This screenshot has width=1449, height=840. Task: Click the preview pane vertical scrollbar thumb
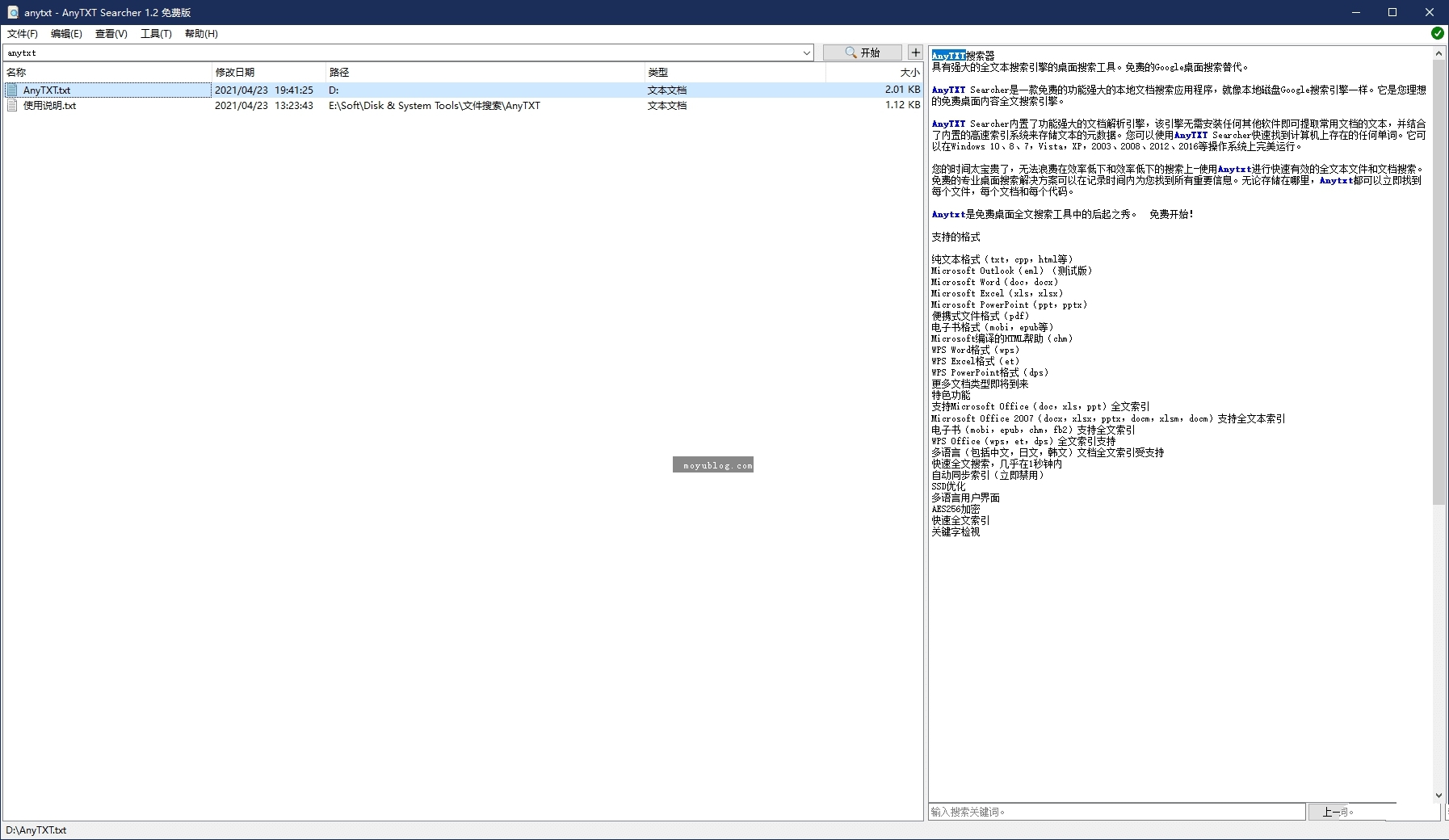point(1438,283)
